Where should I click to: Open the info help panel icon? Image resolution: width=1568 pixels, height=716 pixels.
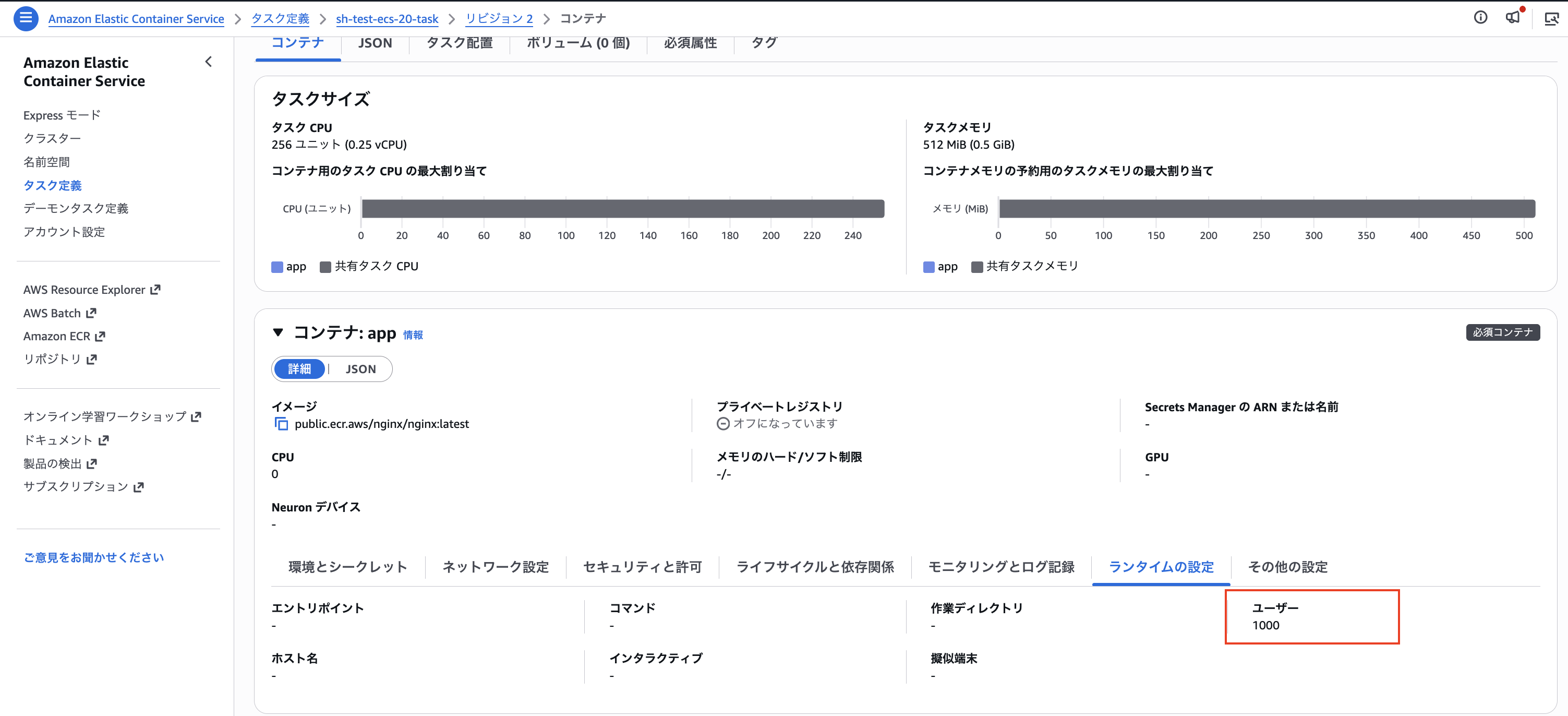1480,18
